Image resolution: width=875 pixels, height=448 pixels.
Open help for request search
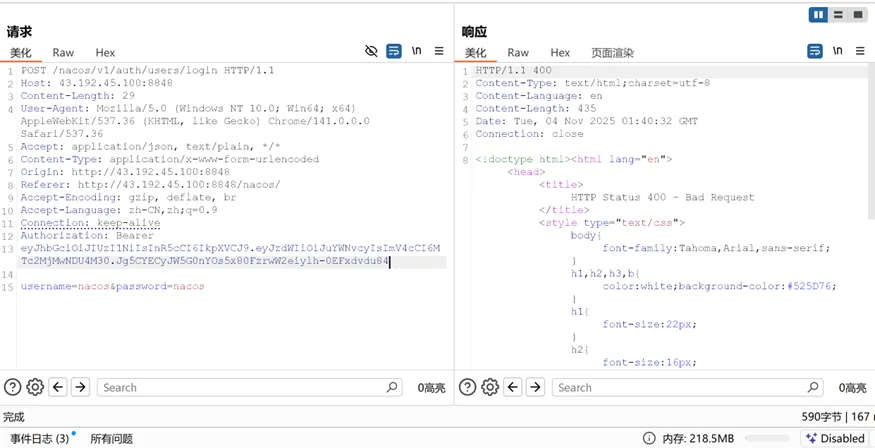[x=13, y=387]
